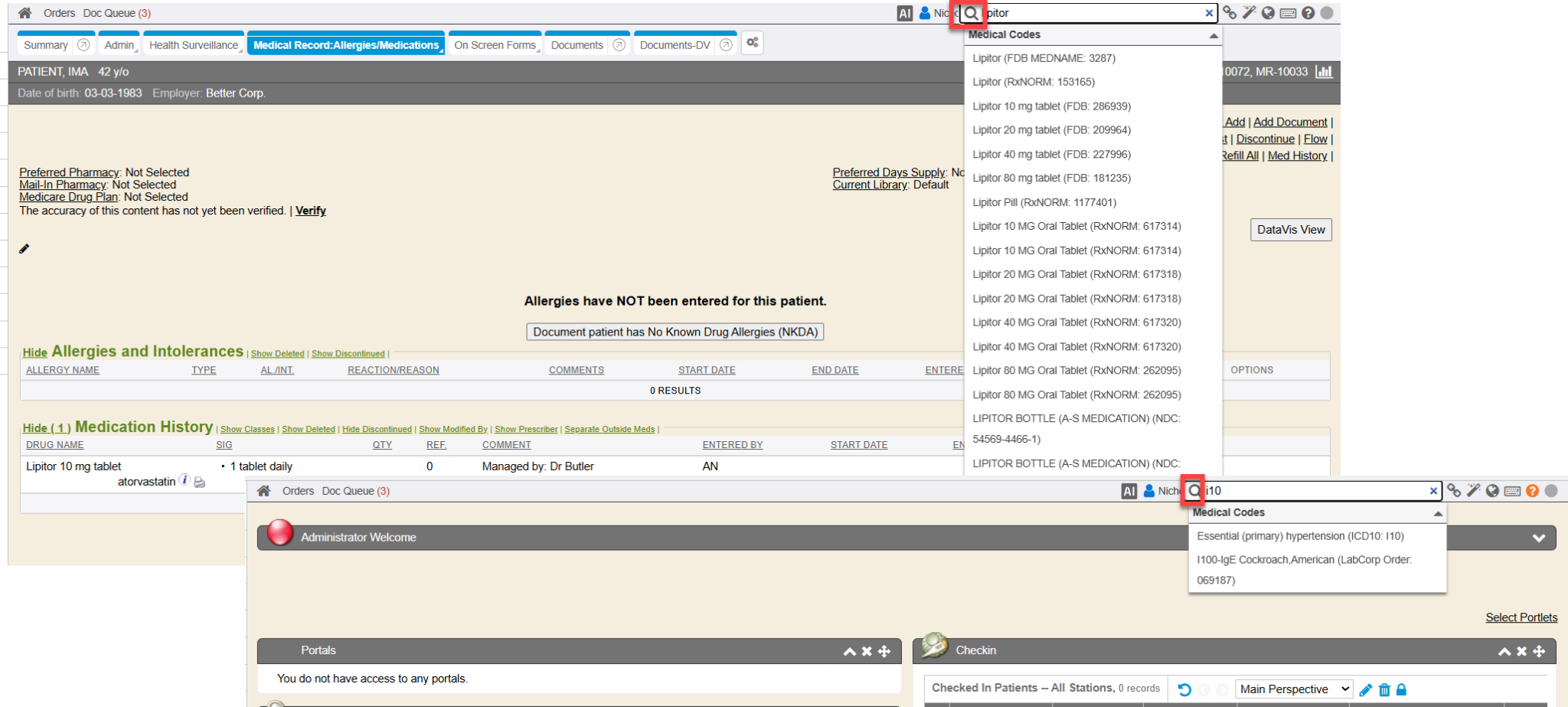Image resolution: width=1568 pixels, height=707 pixels.
Task: Collapse the Portals portlet with its up chevron
Action: tap(849, 651)
